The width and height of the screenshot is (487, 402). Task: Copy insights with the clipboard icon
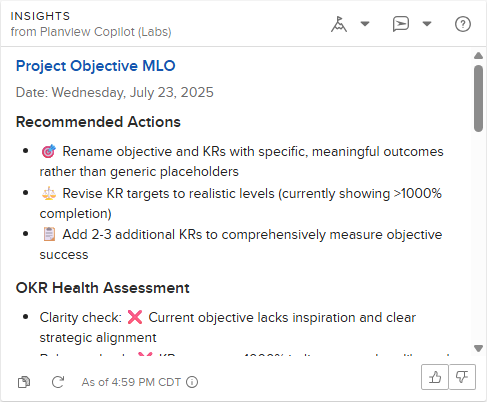click(24, 382)
